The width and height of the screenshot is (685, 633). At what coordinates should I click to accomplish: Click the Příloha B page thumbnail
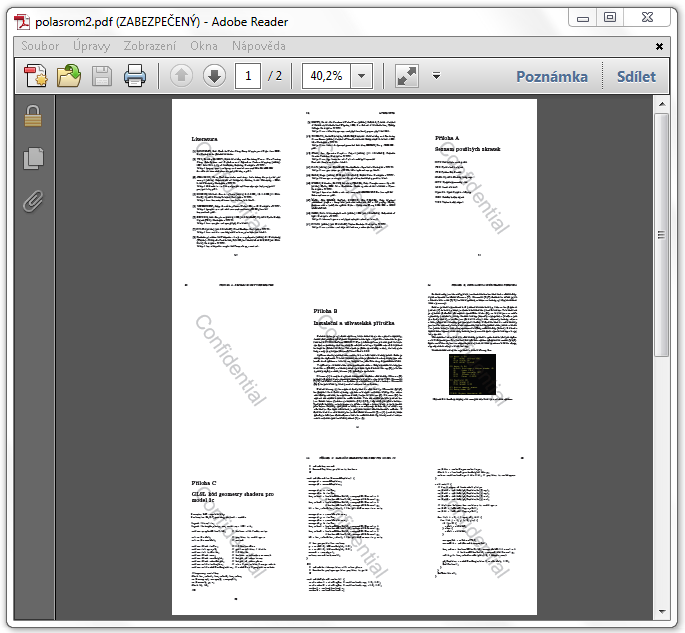click(x=356, y=356)
